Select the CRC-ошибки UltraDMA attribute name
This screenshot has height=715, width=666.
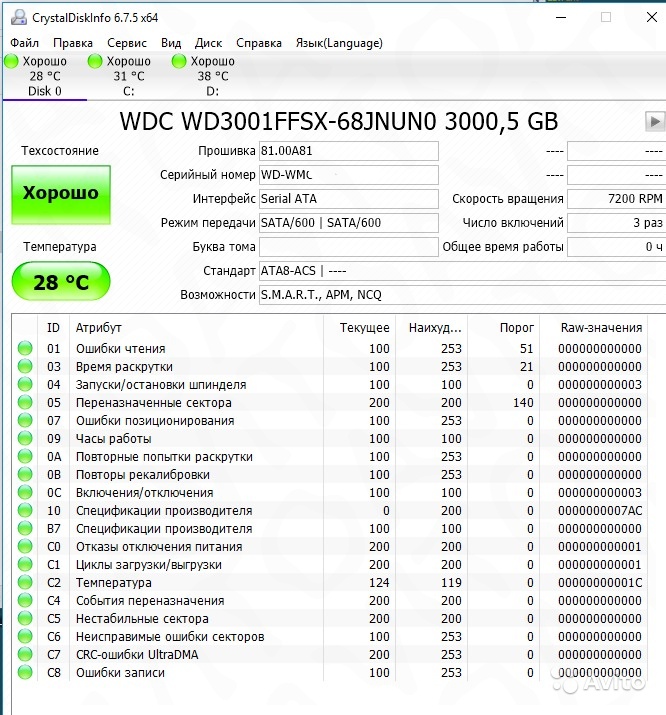click(x=137, y=655)
